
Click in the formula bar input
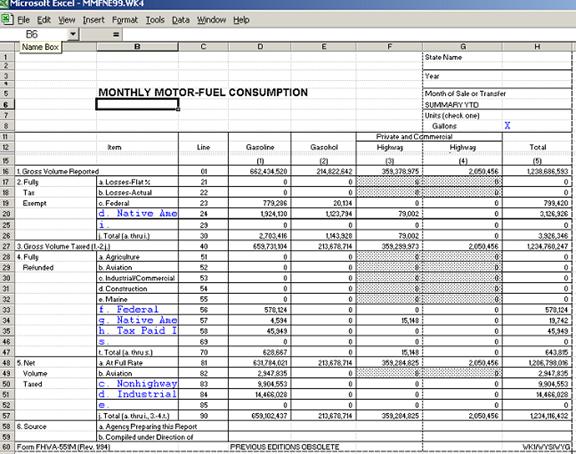point(348,35)
